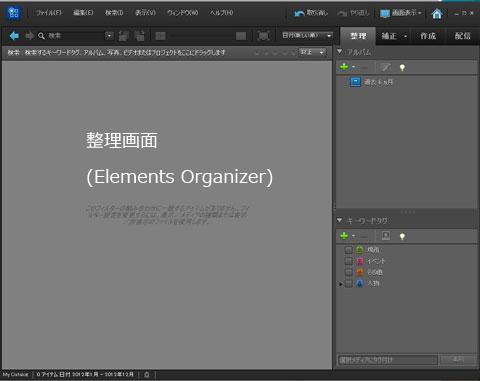Image resolution: width=480 pixels, height=381 pixels.
Task: Click the blue back arrow
Action: pyautogui.click(x=14, y=36)
